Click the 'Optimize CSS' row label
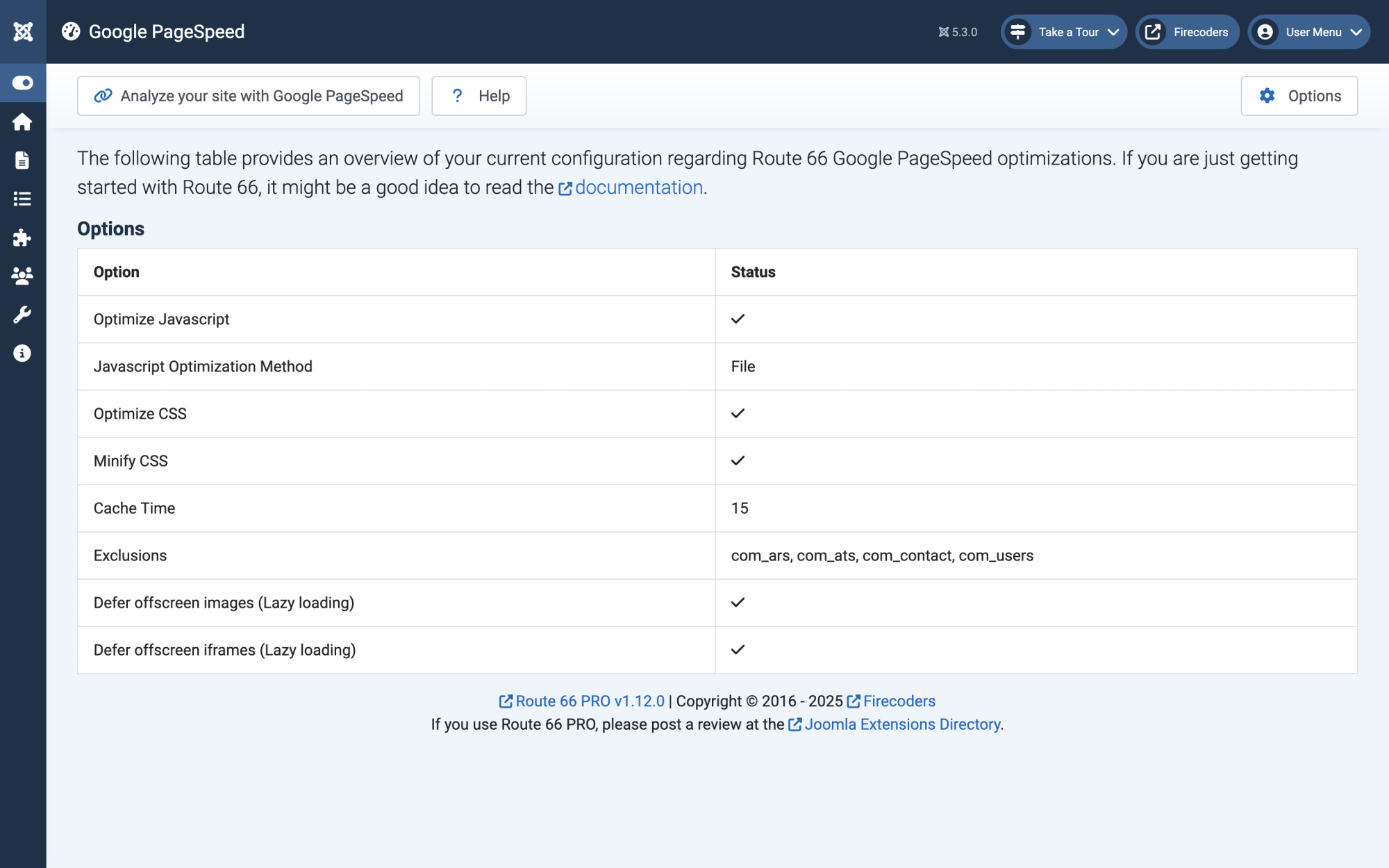 [140, 414]
